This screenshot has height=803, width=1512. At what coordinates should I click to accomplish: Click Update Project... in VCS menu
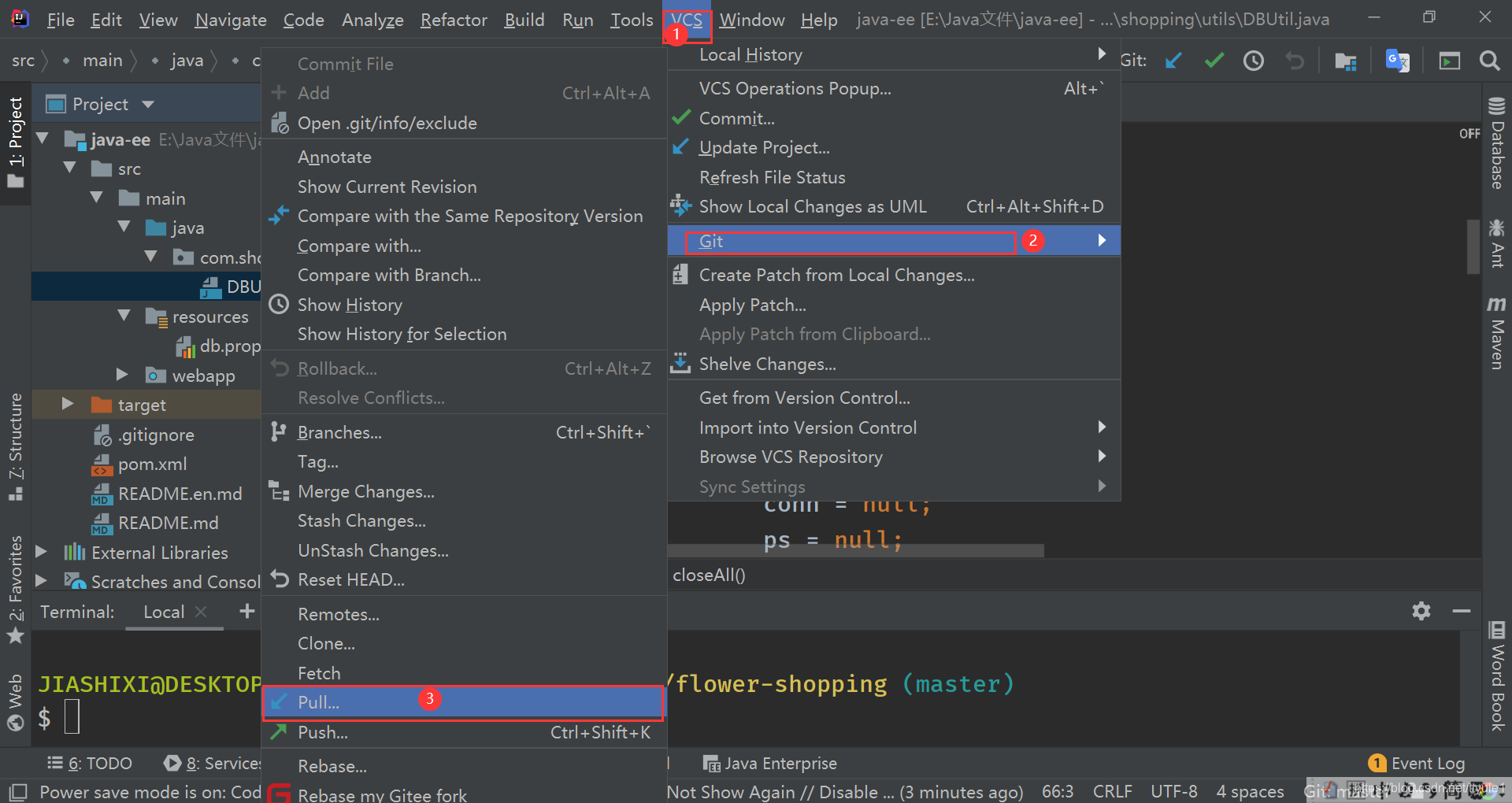click(x=894, y=147)
